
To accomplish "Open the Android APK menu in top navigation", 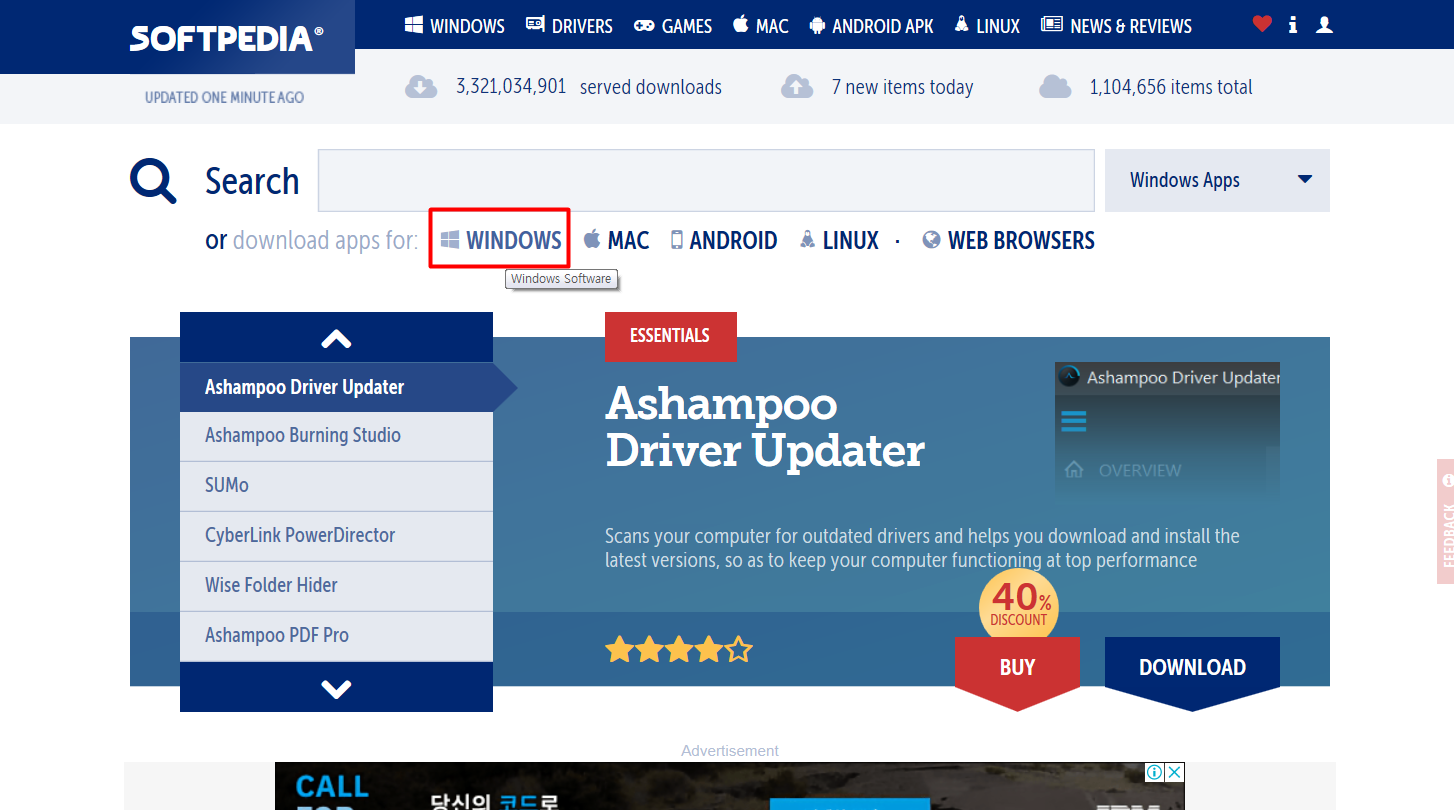I will pos(871,26).
